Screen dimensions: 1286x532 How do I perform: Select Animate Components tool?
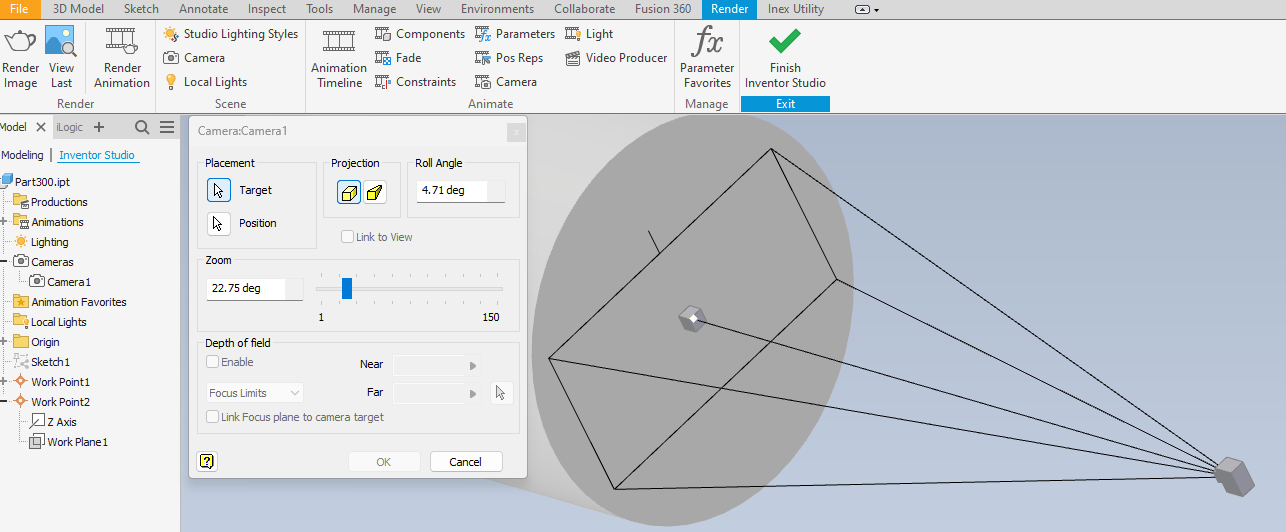[420, 34]
